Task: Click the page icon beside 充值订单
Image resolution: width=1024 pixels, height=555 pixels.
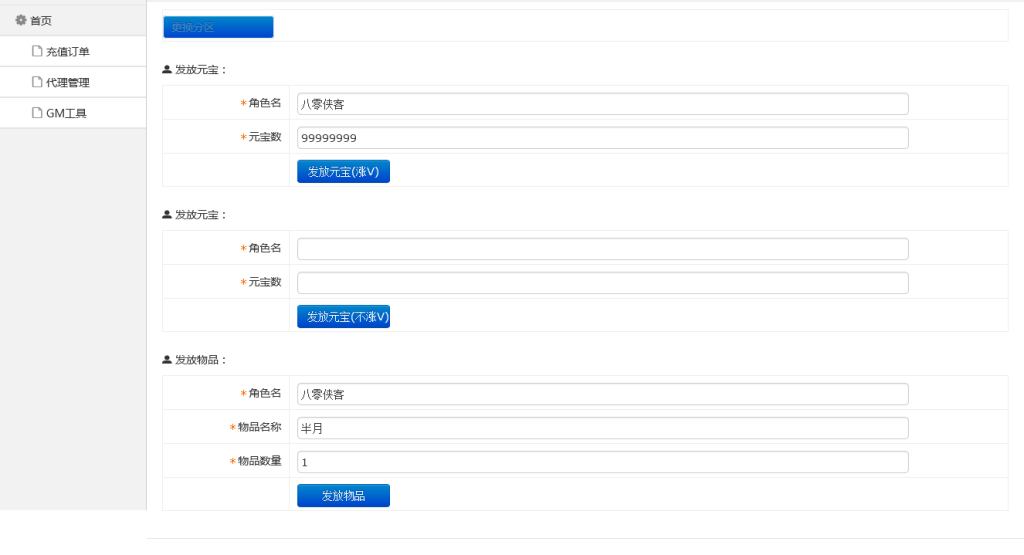Action: point(37,51)
